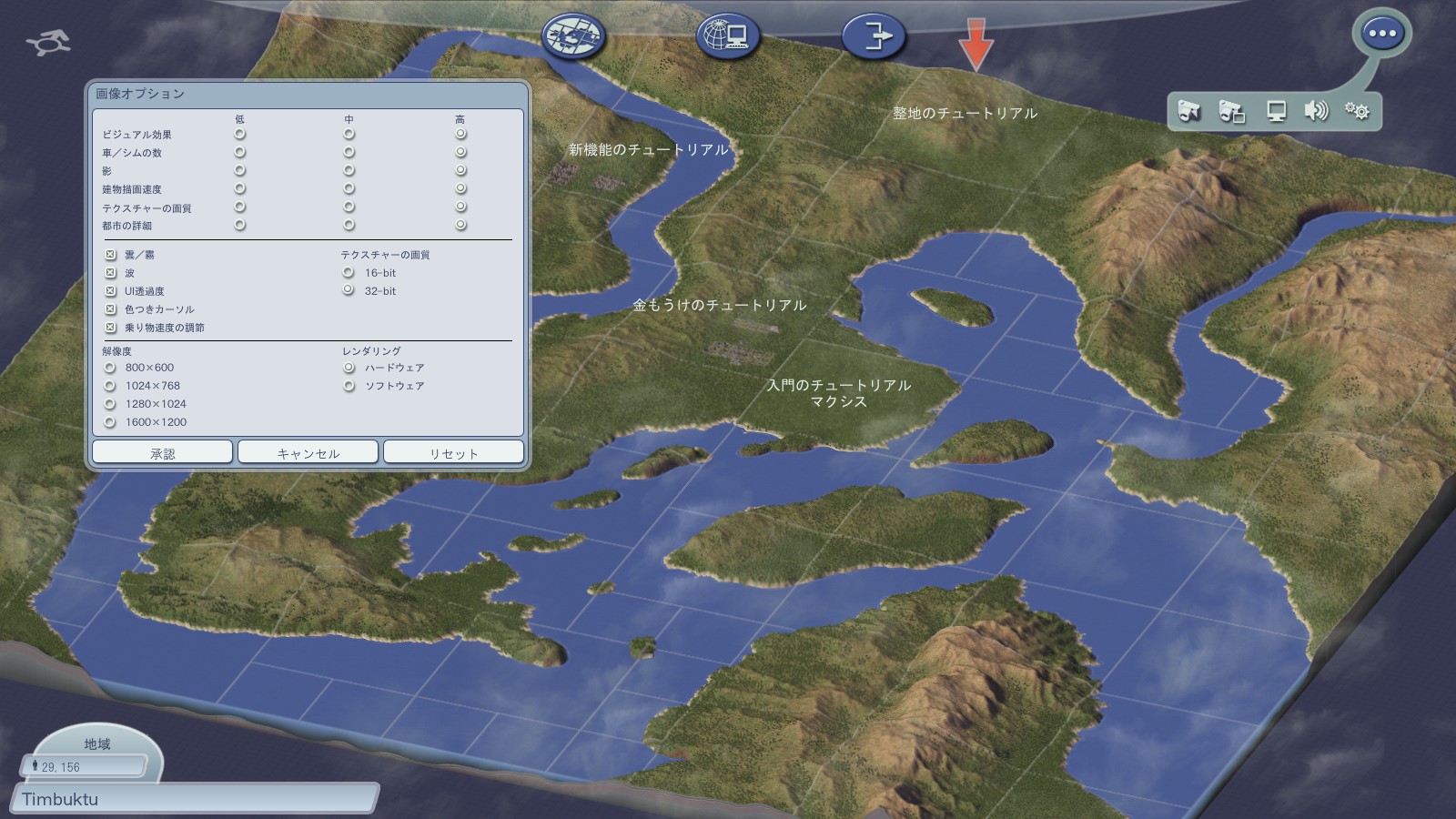Open display options monitor icon

[1276, 111]
